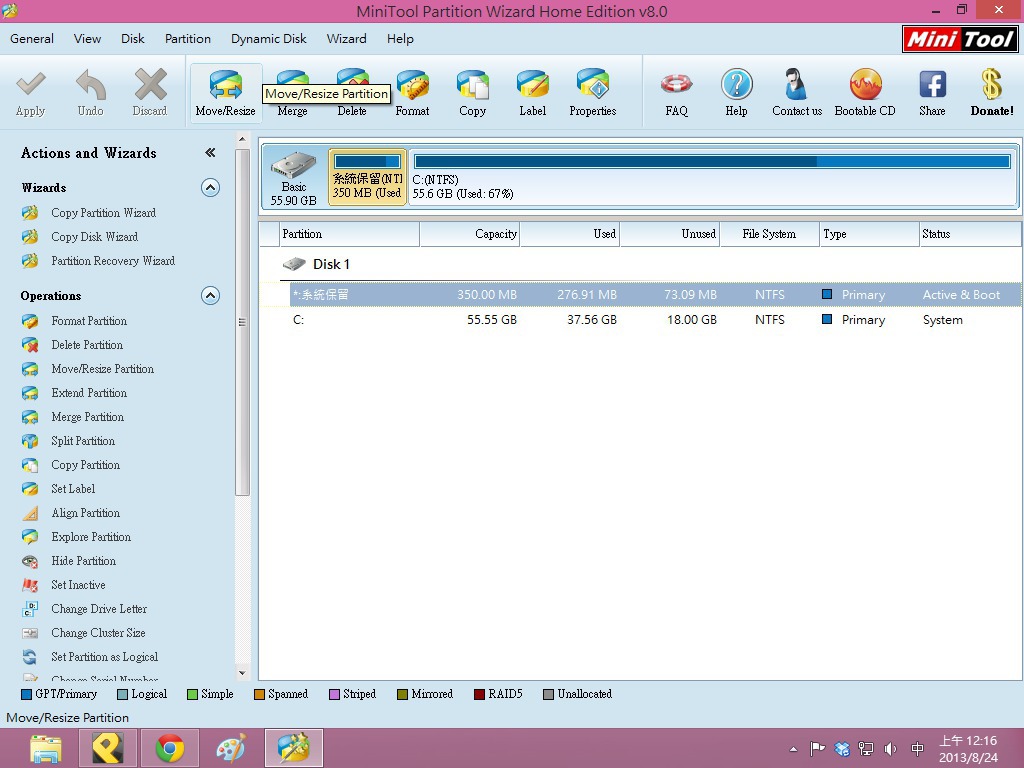Open File Explorer from the taskbar
Image resolution: width=1024 pixels, height=768 pixels.
(46, 748)
